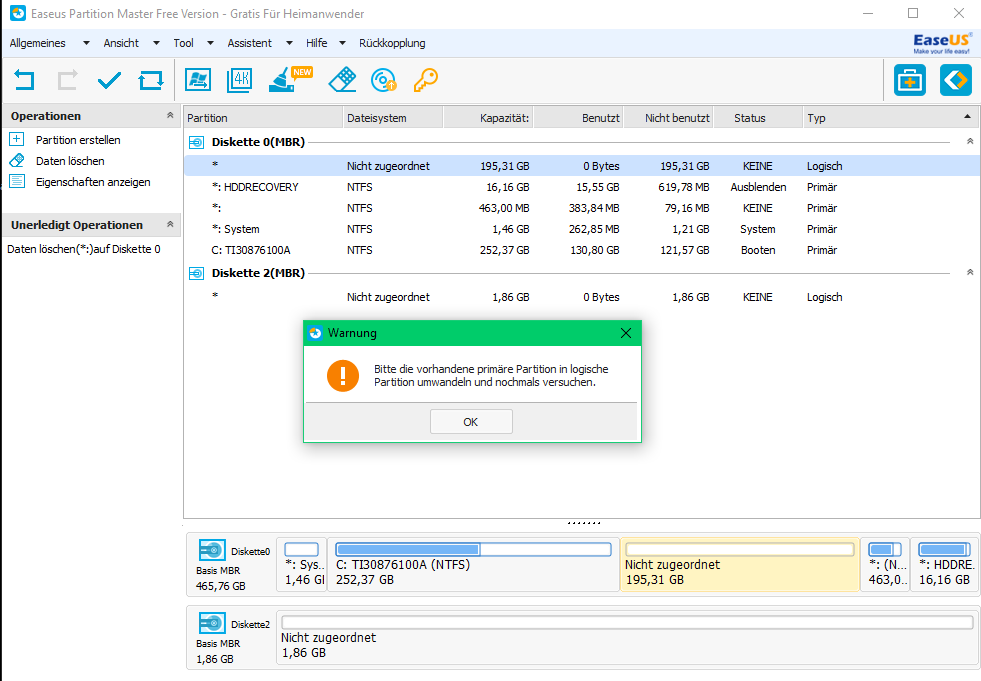Image resolution: width=981 pixels, height=681 pixels.
Task: Click Eigenschaften anzeigen operation link
Action: point(93,182)
